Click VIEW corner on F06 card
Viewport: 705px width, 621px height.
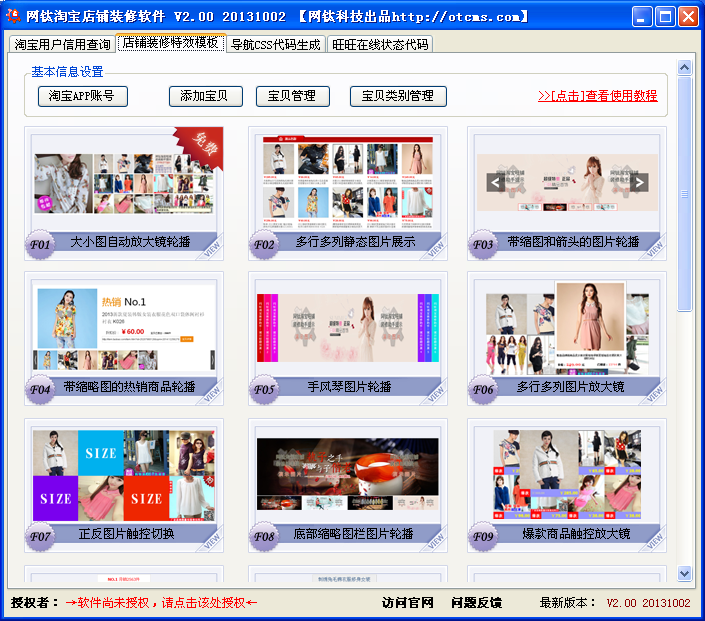click(655, 394)
